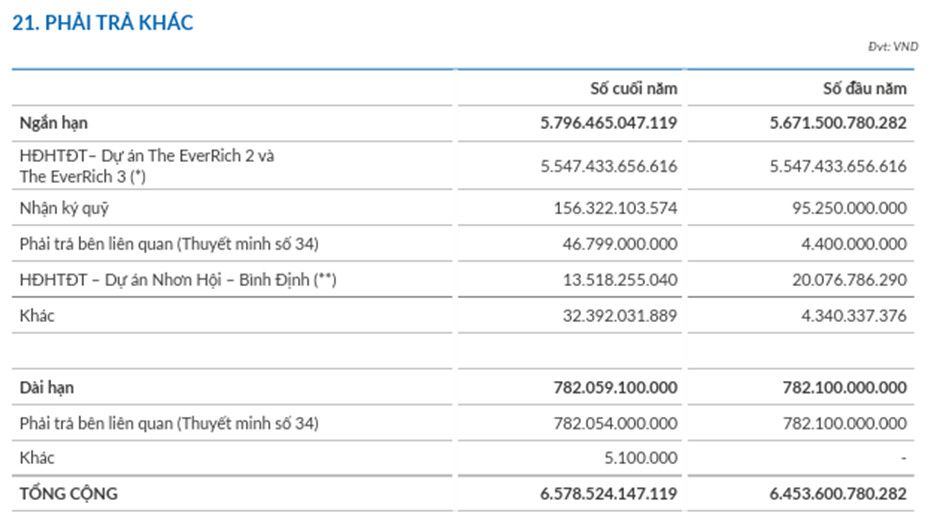940x519 pixels.
Task: Click the 5.100.000 long-term other value
Action: 641,458
